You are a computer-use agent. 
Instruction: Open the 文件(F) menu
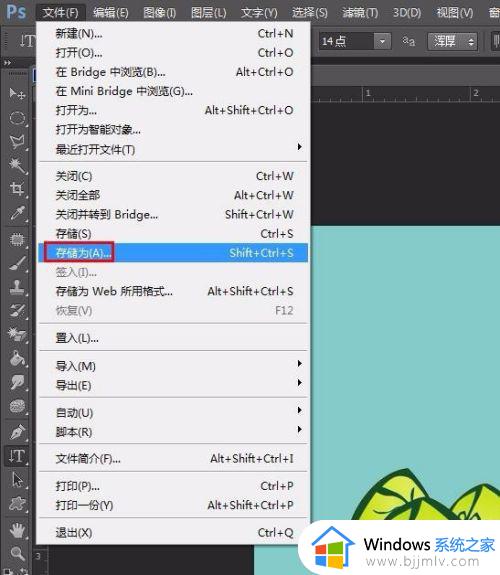pyautogui.click(x=61, y=13)
